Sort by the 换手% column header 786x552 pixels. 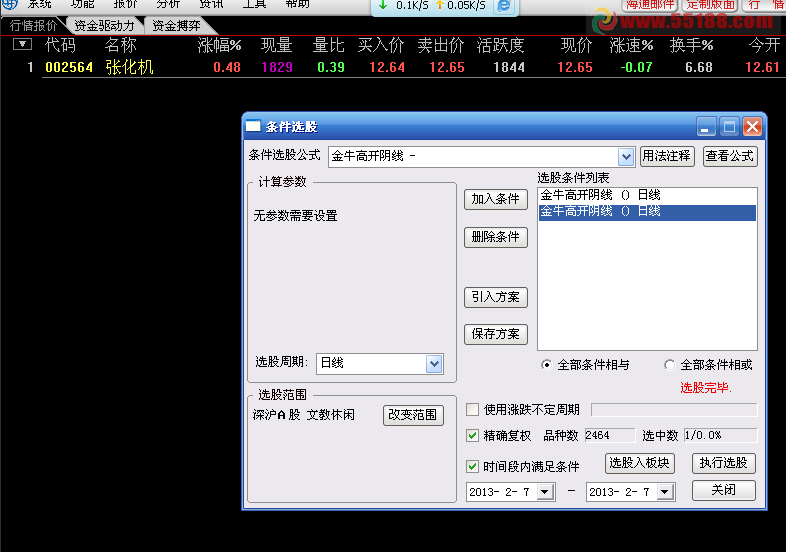pos(691,46)
